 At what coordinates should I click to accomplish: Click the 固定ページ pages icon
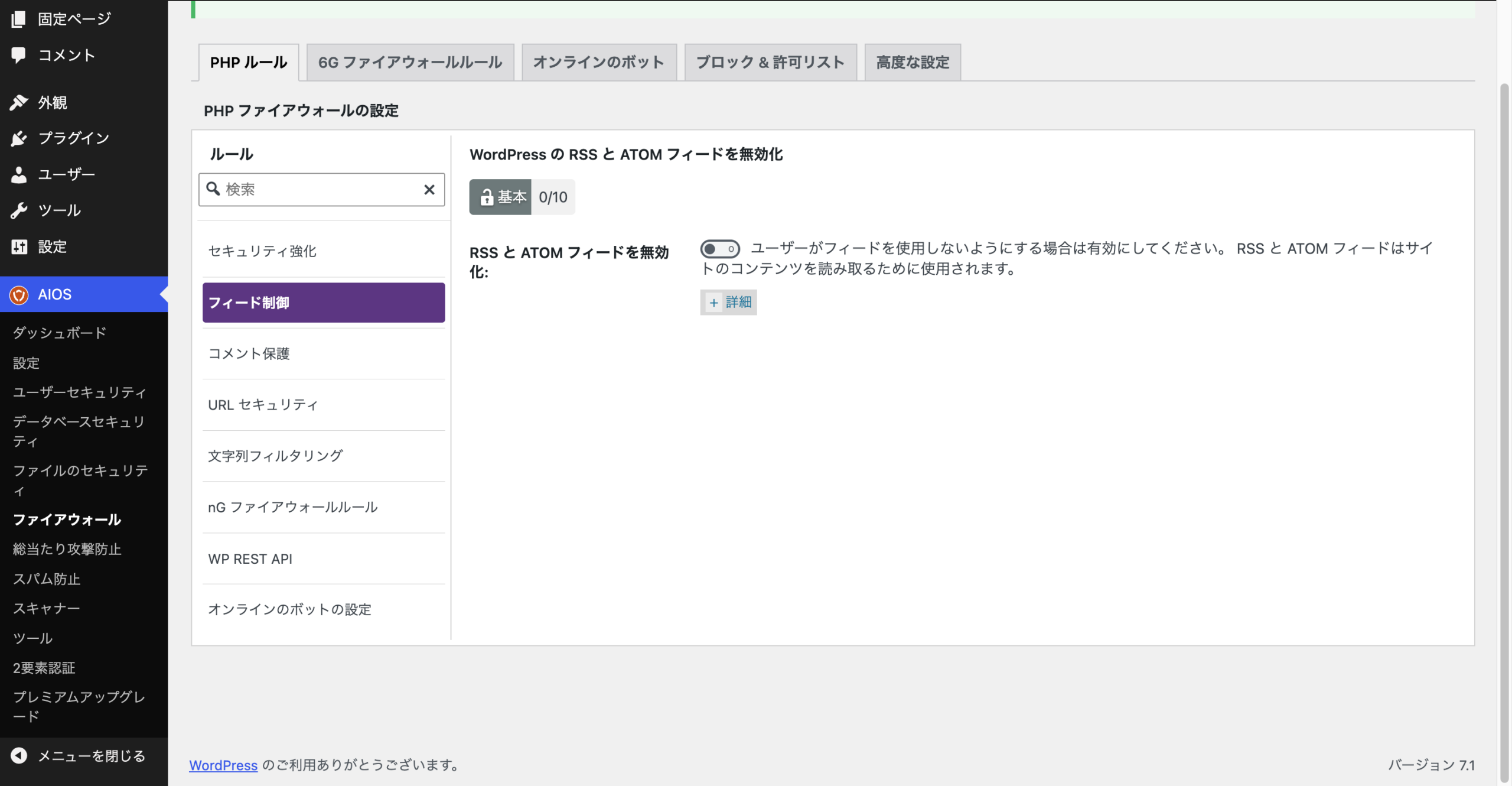18,19
